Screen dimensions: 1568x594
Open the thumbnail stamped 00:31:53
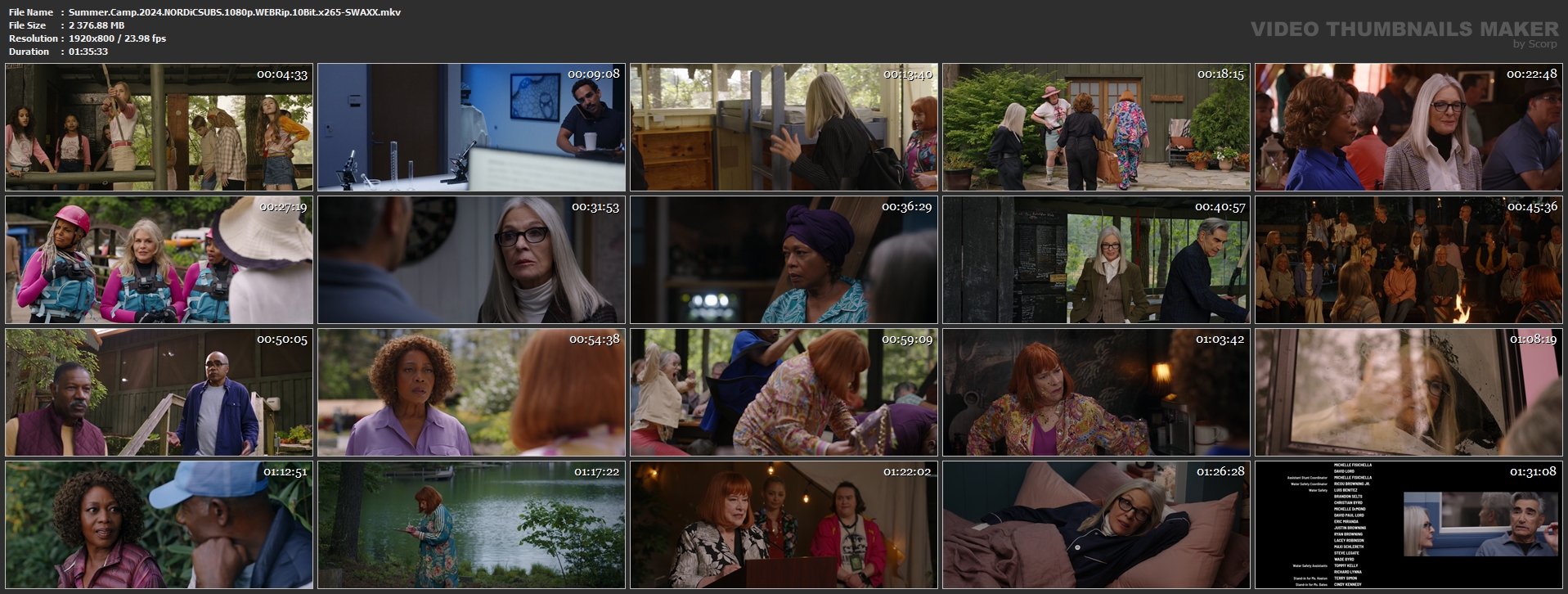pyautogui.click(x=471, y=259)
